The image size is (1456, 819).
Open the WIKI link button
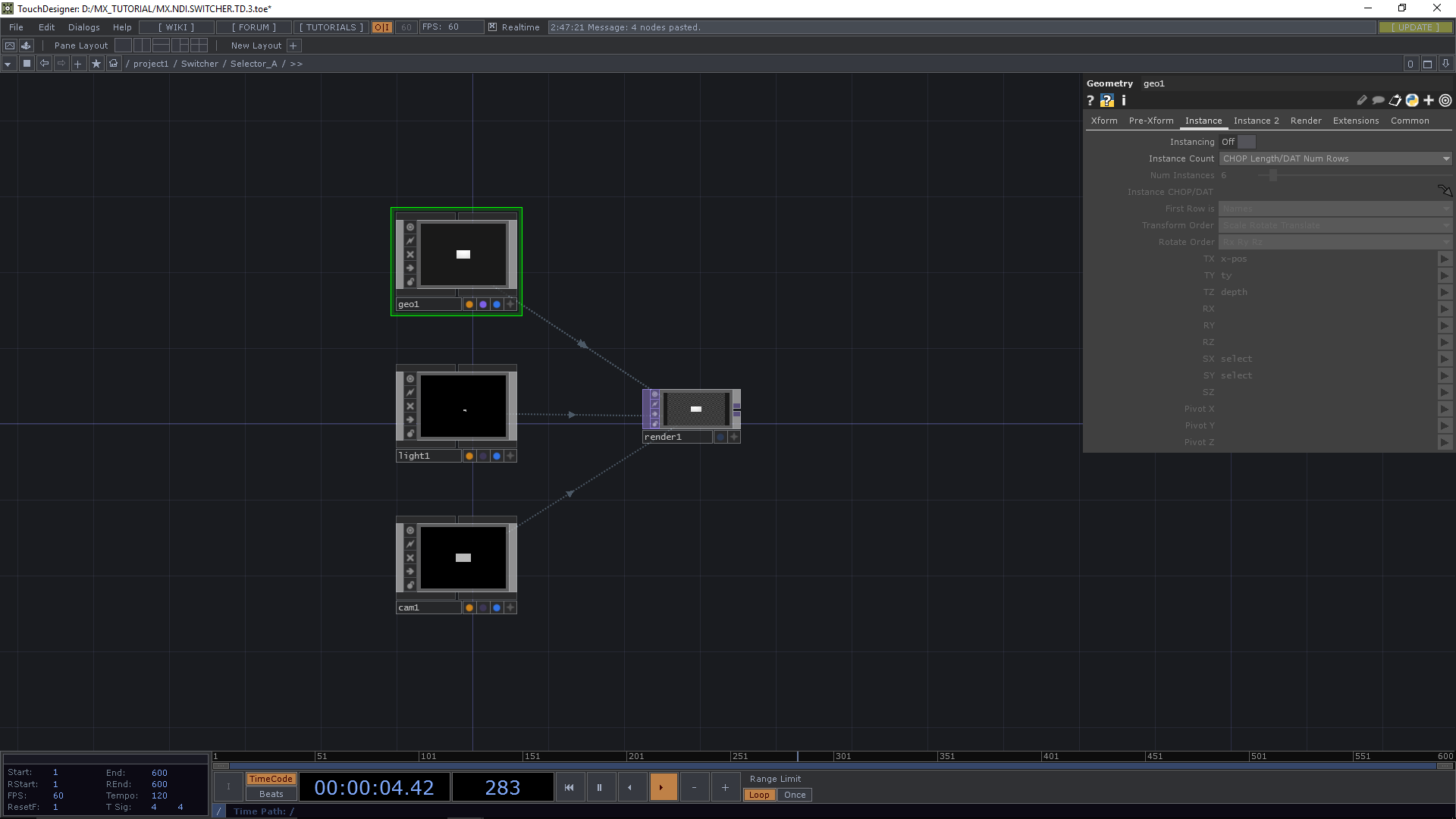177,27
